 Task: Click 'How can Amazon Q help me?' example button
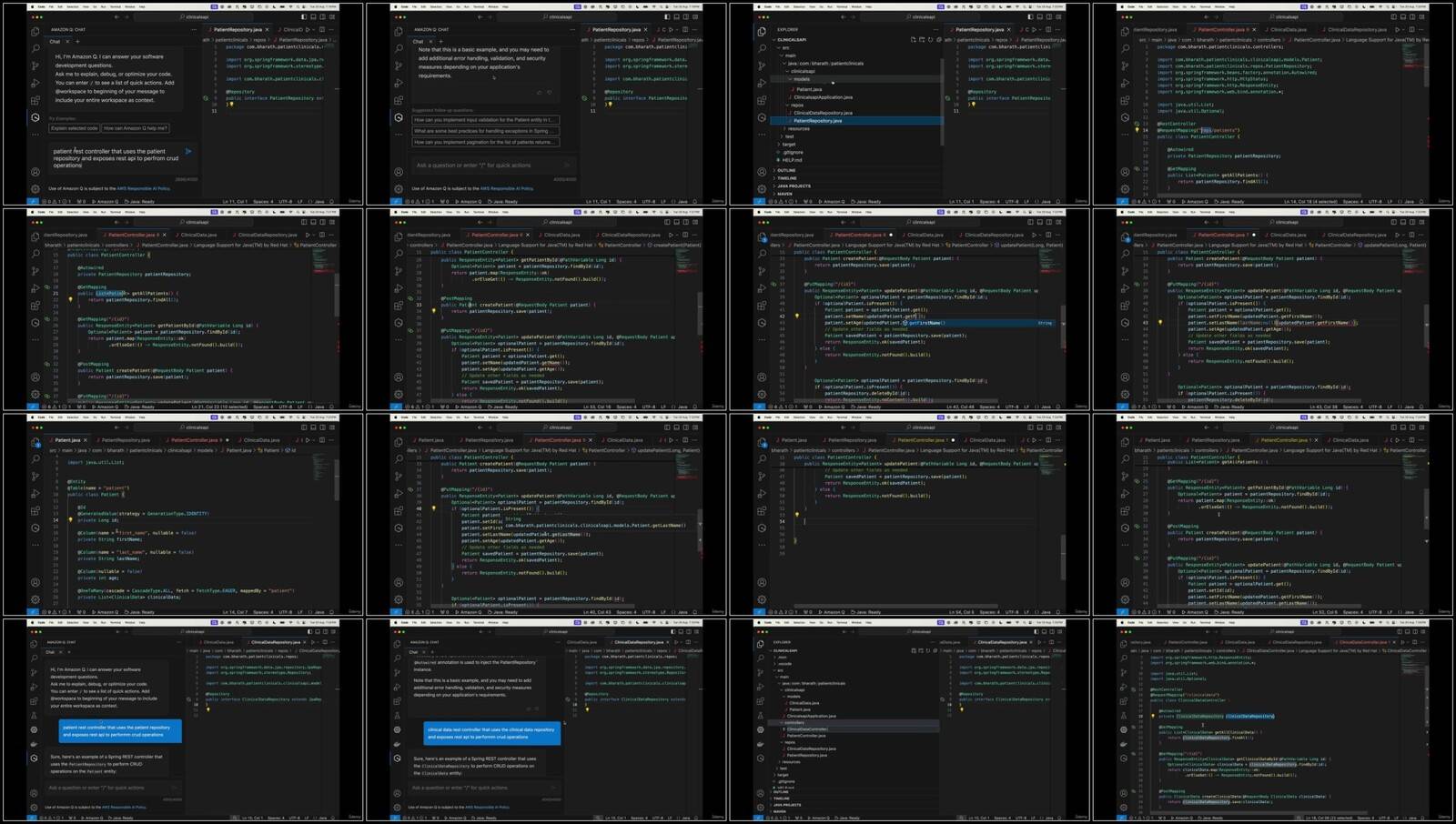coord(136,128)
